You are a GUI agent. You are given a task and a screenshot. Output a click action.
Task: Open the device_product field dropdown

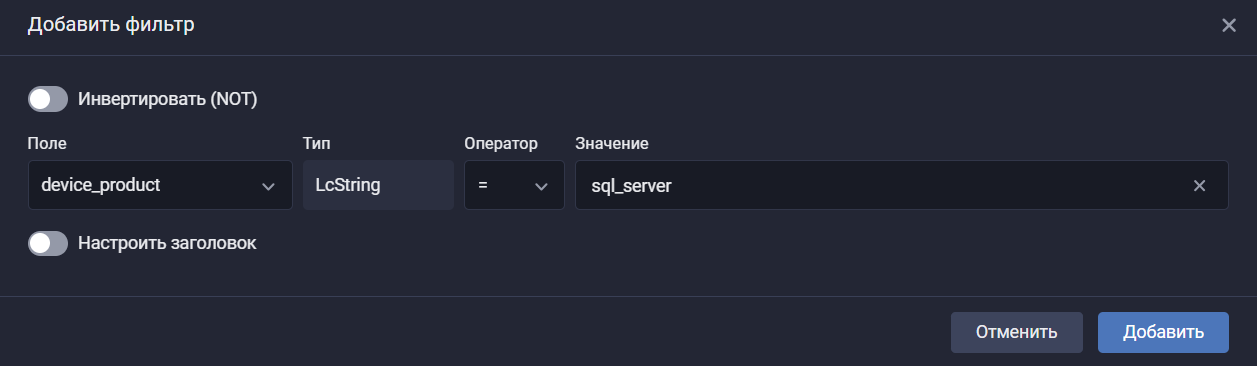point(160,185)
